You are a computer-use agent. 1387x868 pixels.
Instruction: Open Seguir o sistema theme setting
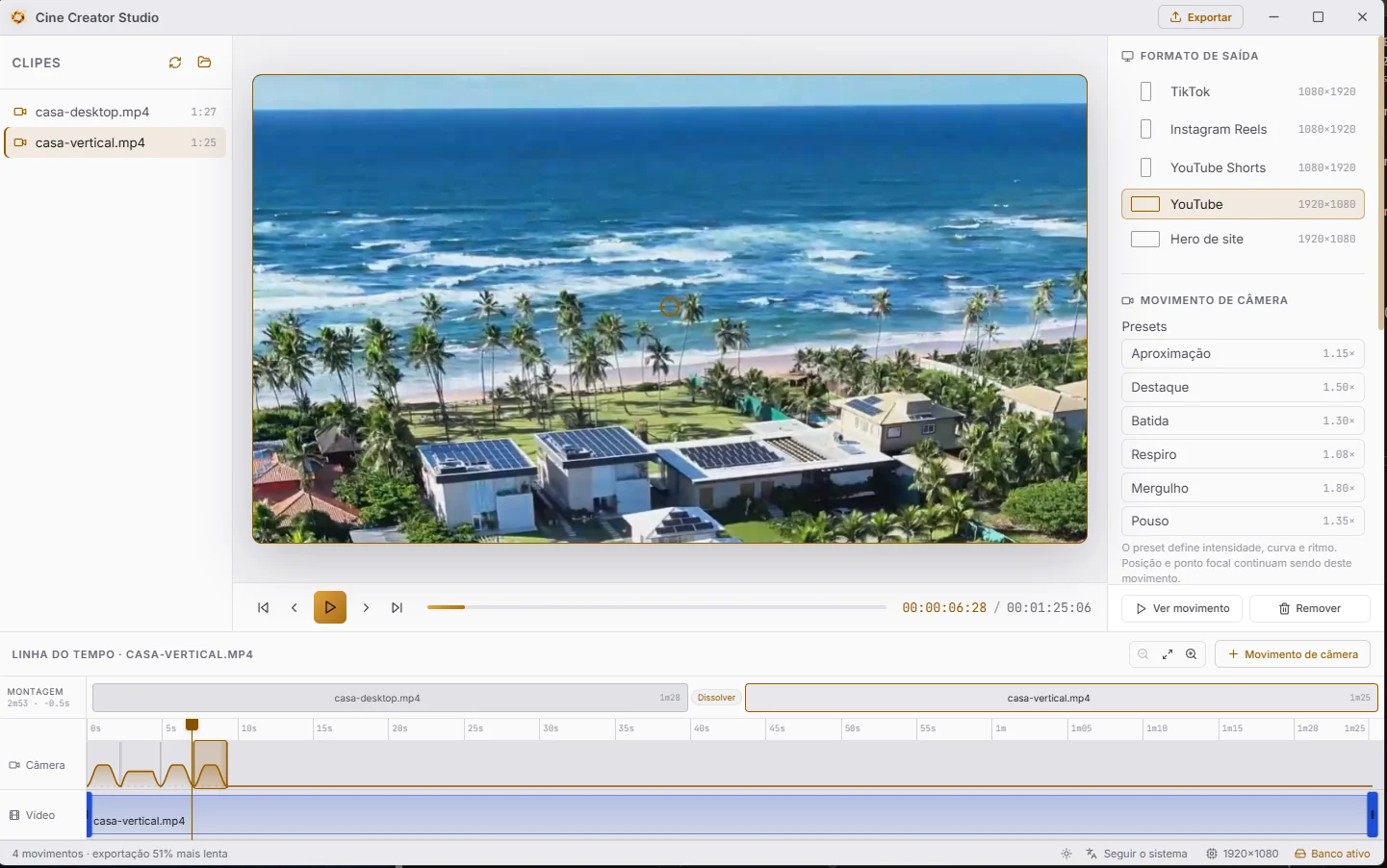[1137, 854]
